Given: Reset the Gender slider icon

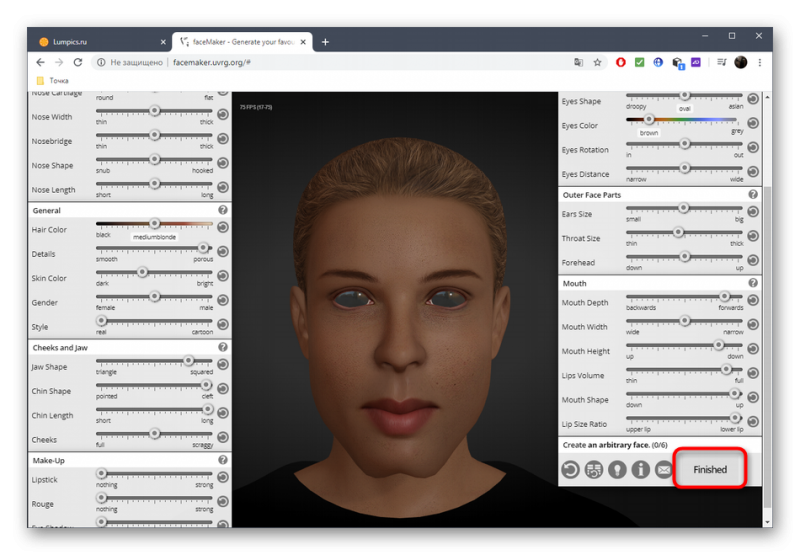Looking at the screenshot, I should coord(223,300).
